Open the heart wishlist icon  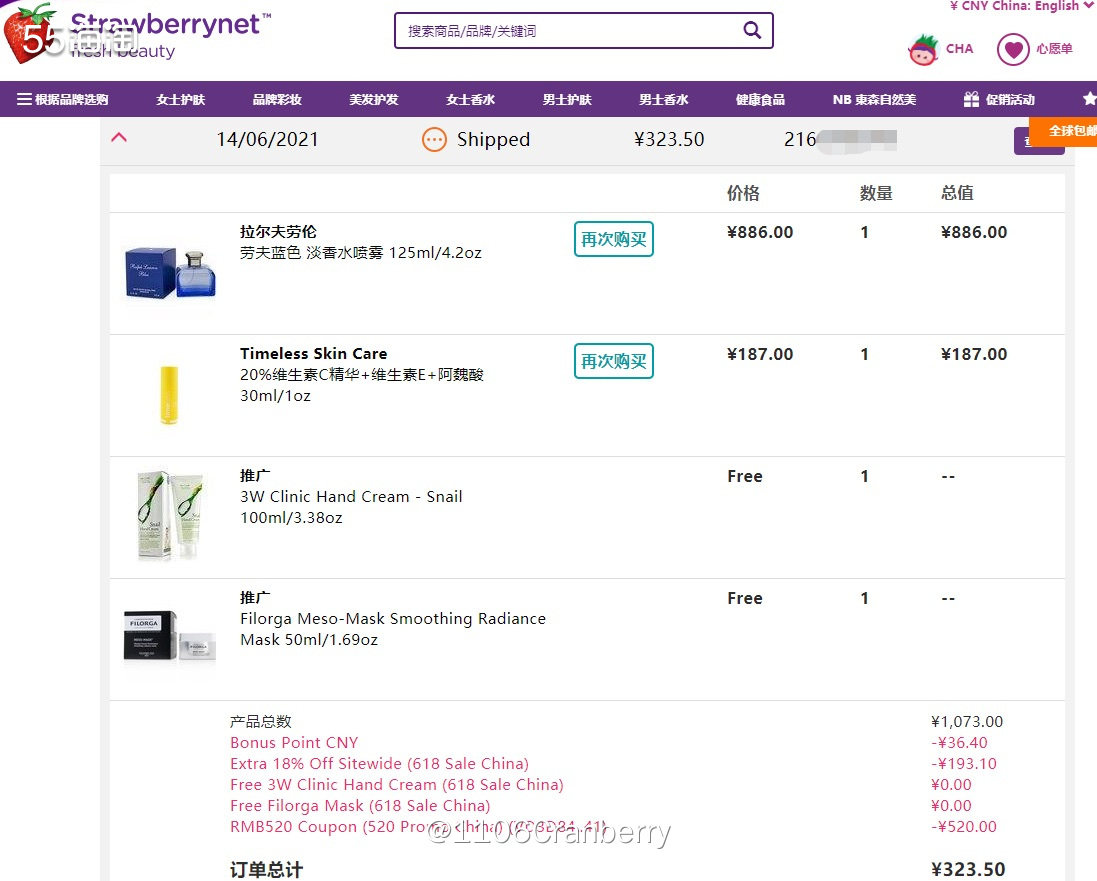coord(1013,50)
